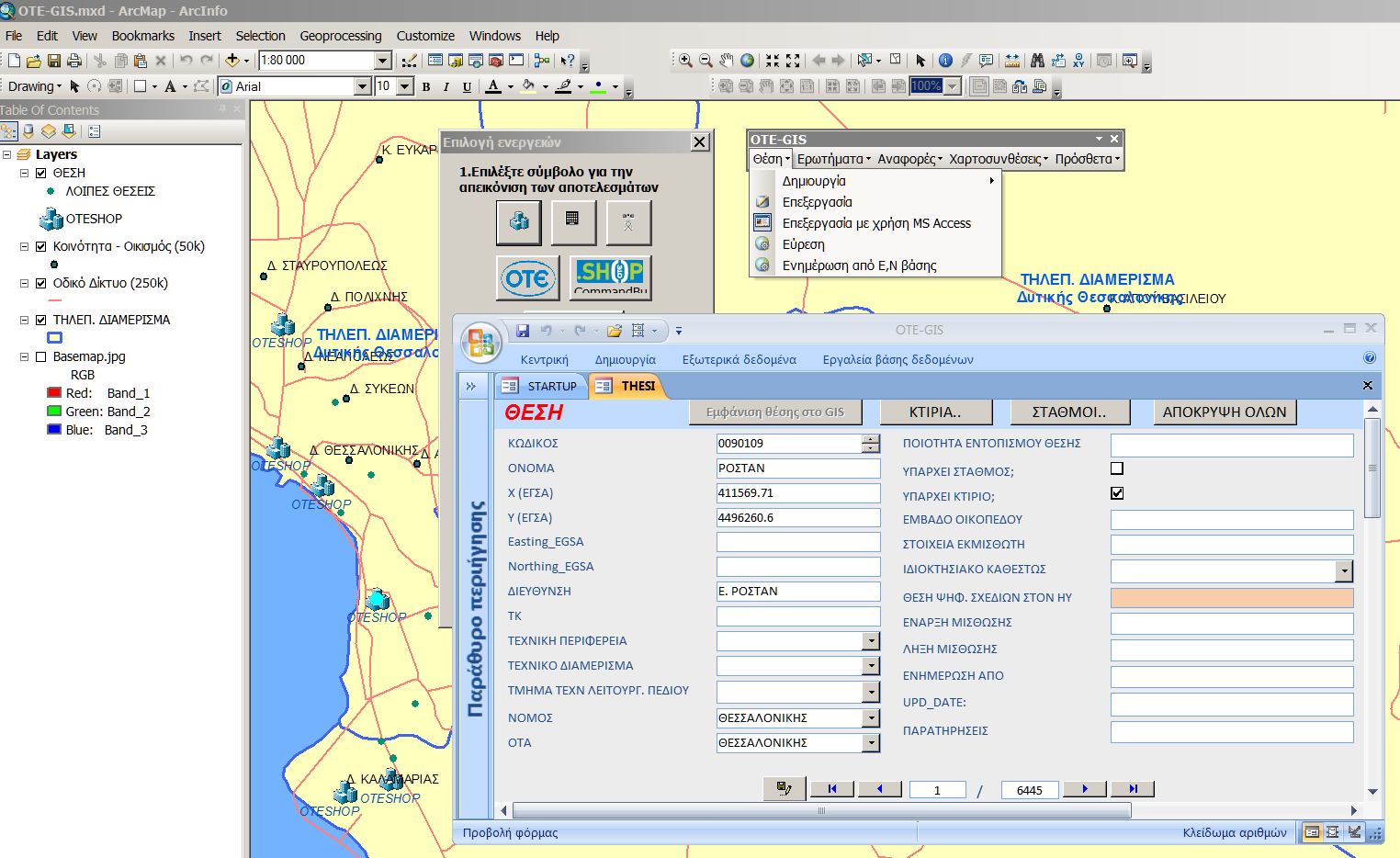
Task: Select the Zoom Out tool
Action: pos(706,61)
